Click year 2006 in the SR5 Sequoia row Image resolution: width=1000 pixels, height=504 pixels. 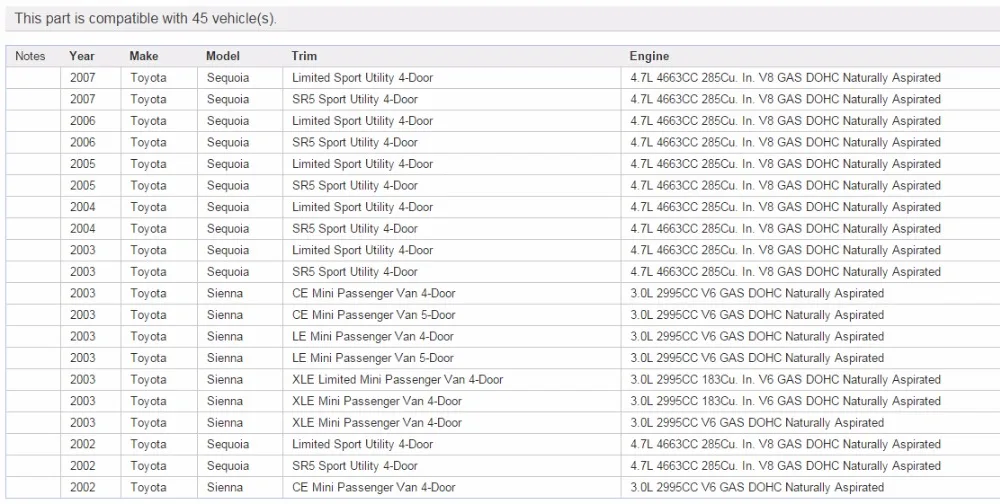[x=82, y=142]
